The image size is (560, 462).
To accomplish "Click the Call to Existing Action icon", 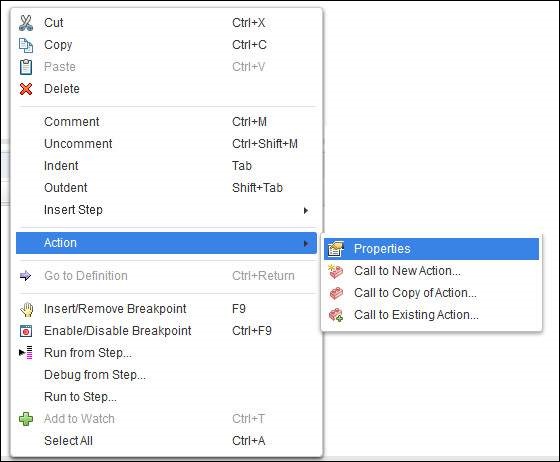I will (x=336, y=315).
